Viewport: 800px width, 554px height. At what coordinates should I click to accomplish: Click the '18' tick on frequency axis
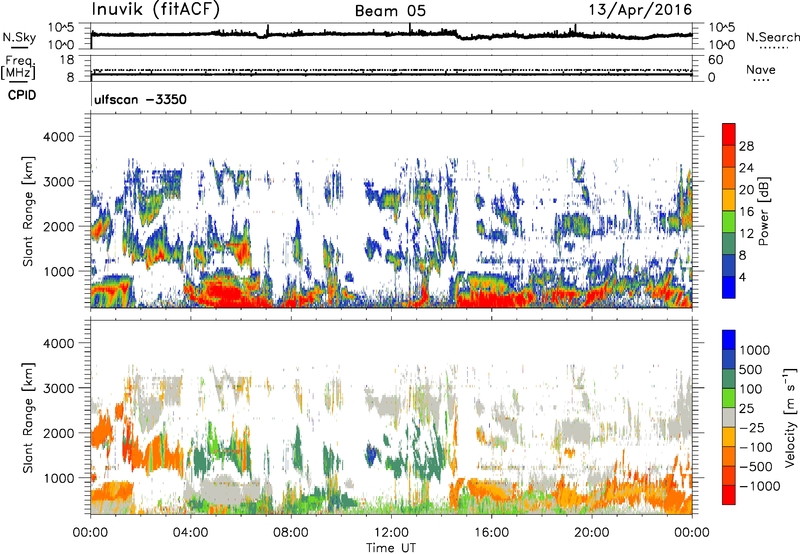[x=67, y=60]
